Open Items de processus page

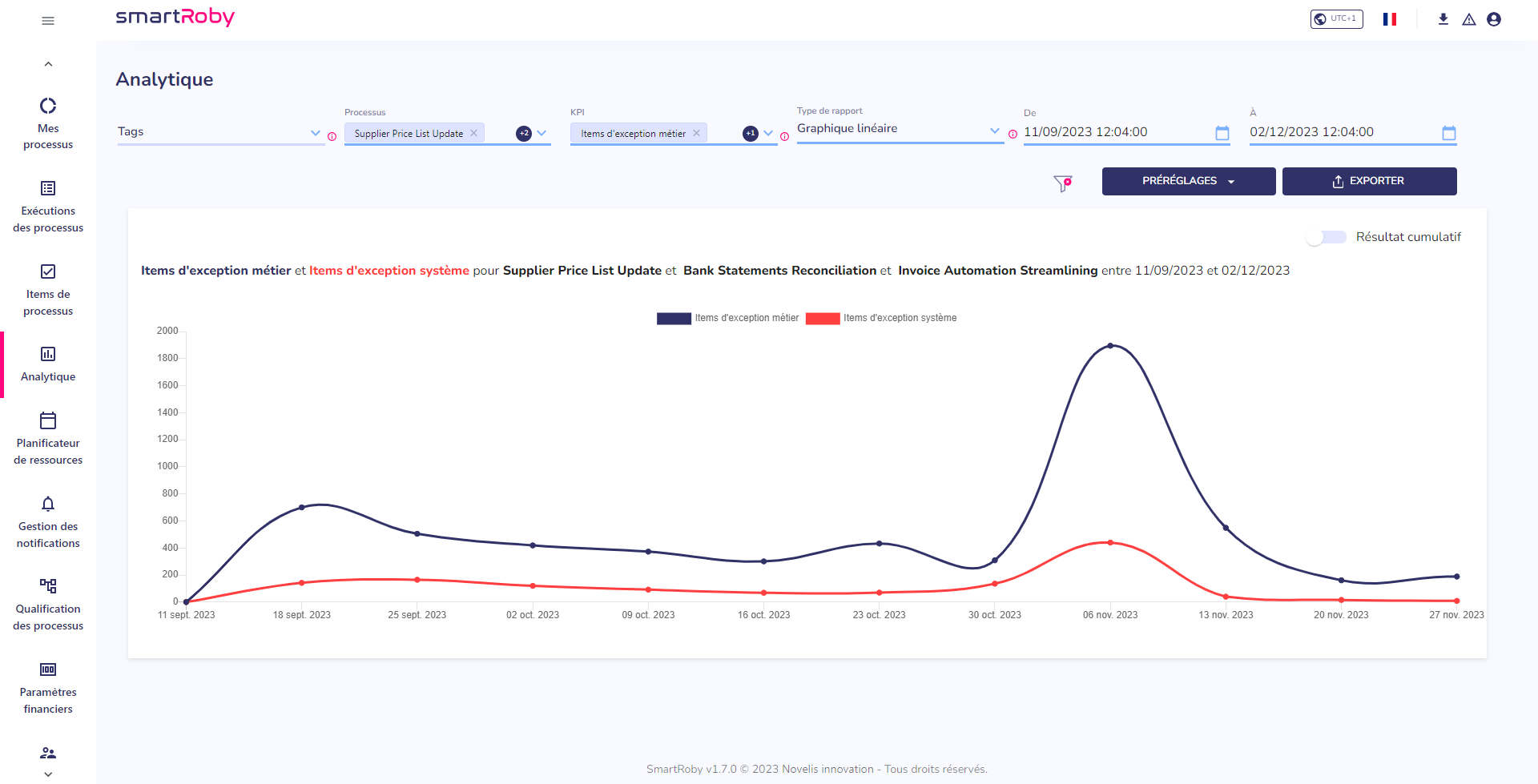tap(48, 291)
